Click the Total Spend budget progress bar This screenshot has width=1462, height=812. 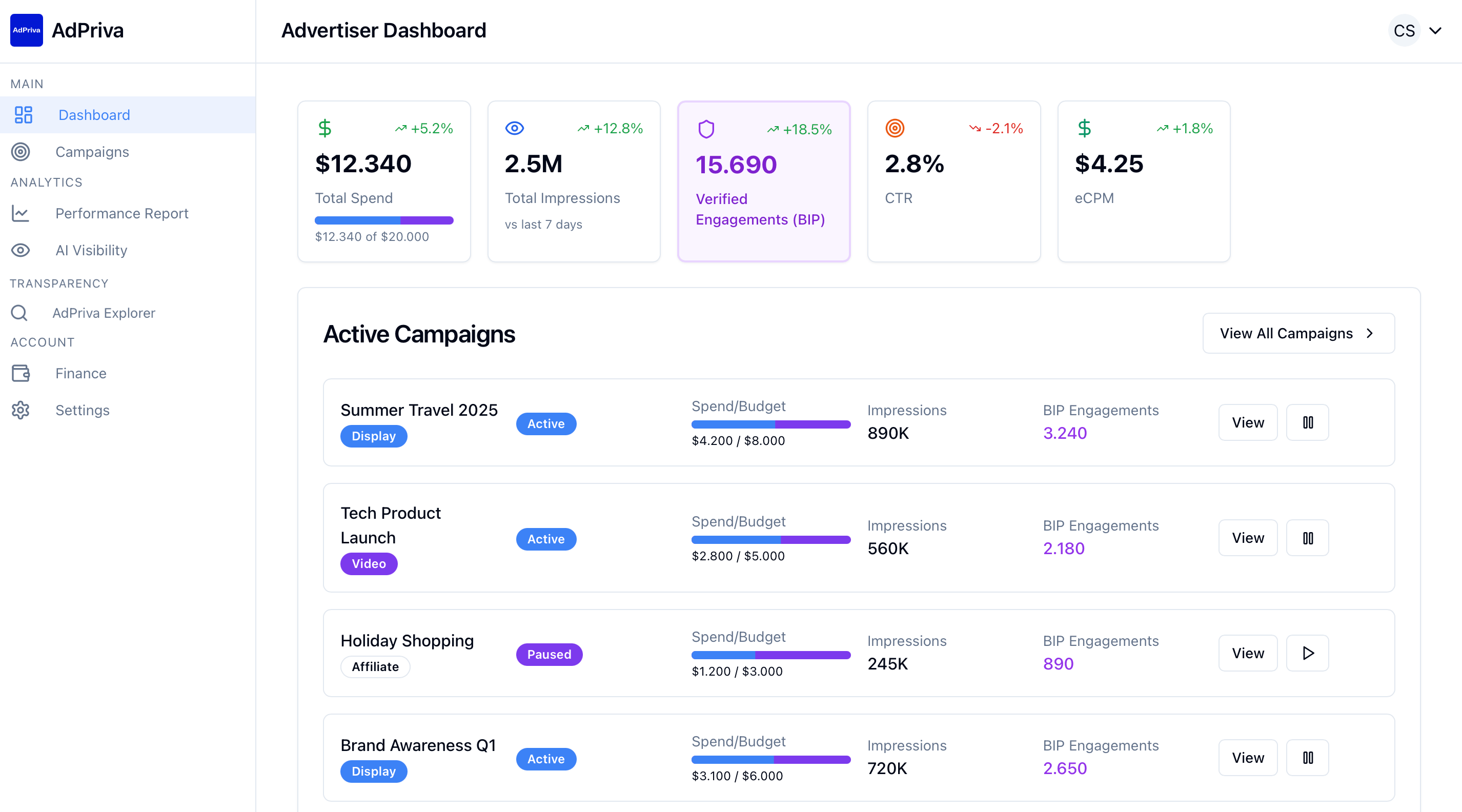click(x=383, y=220)
